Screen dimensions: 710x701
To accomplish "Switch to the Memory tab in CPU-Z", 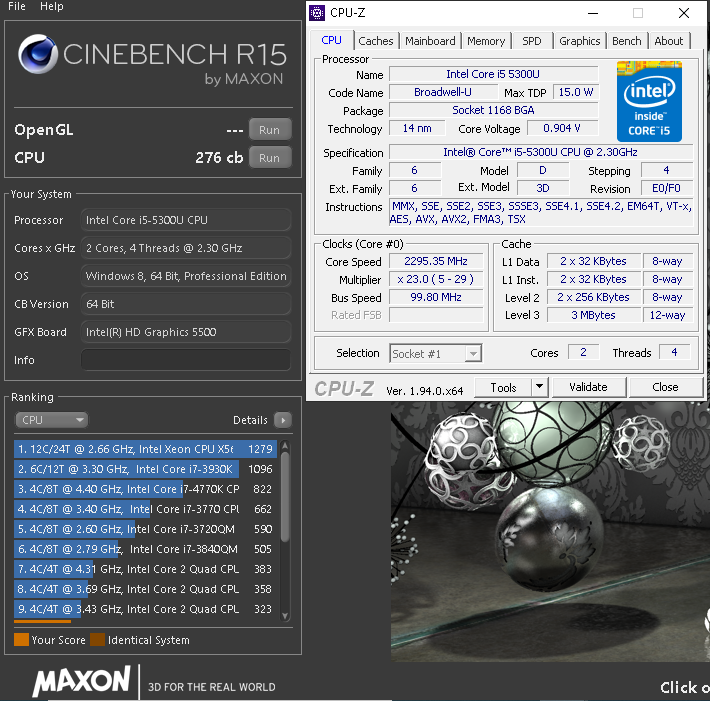I will tap(486, 41).
